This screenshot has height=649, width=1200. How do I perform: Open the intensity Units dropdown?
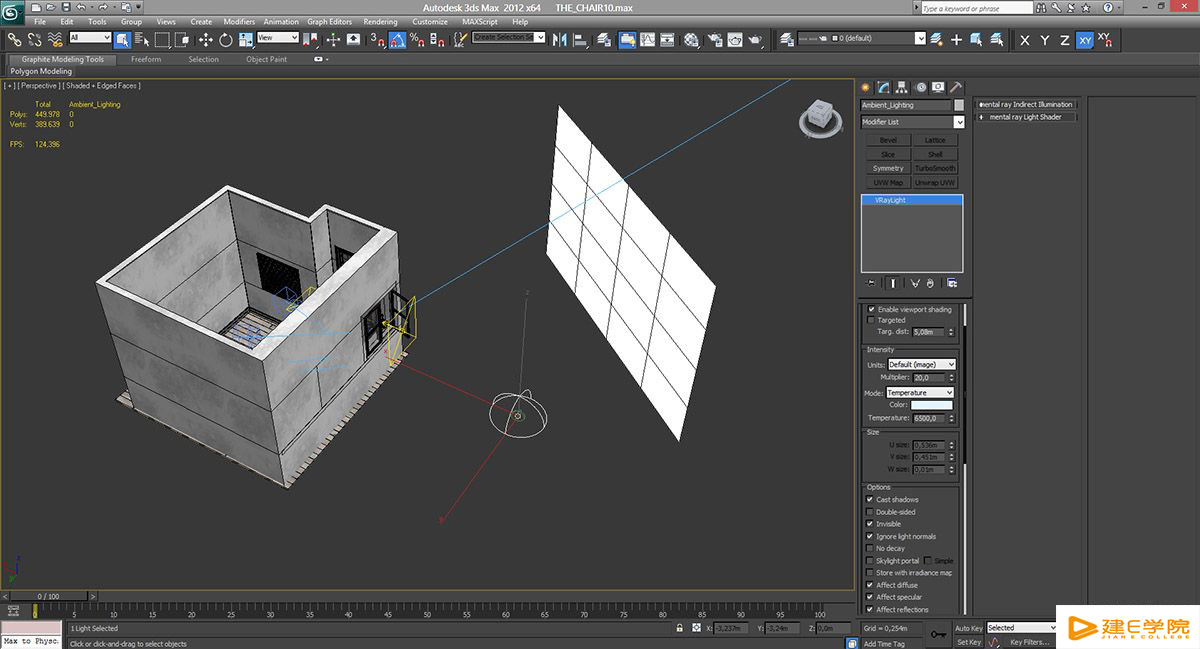point(921,365)
